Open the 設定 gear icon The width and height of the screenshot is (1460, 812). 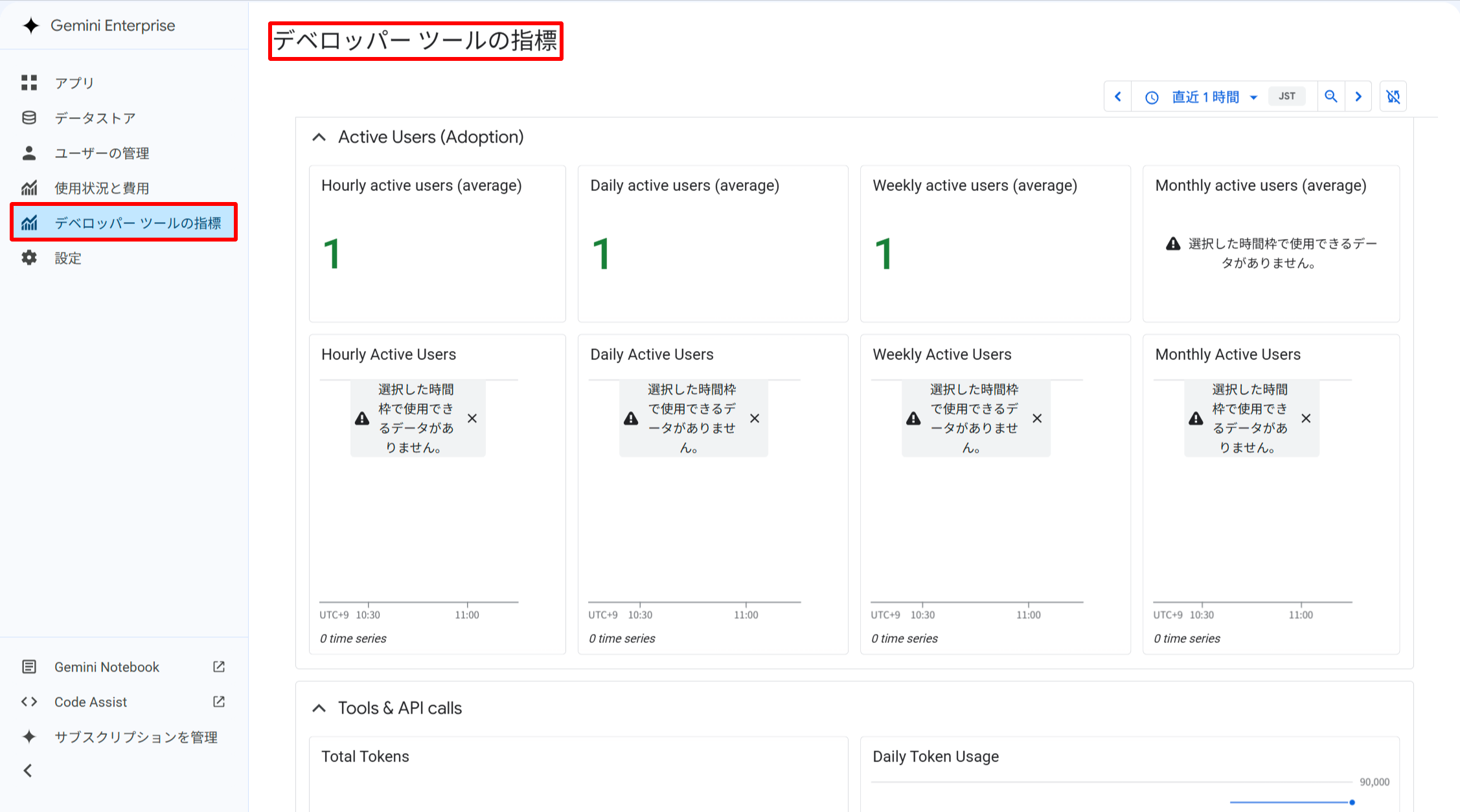[x=29, y=258]
